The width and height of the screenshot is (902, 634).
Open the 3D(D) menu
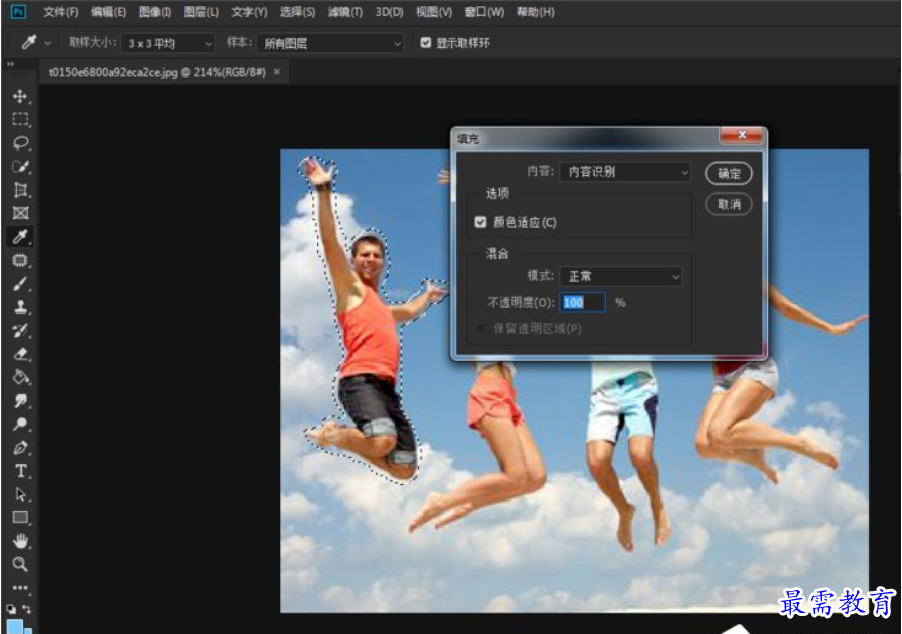coord(389,12)
